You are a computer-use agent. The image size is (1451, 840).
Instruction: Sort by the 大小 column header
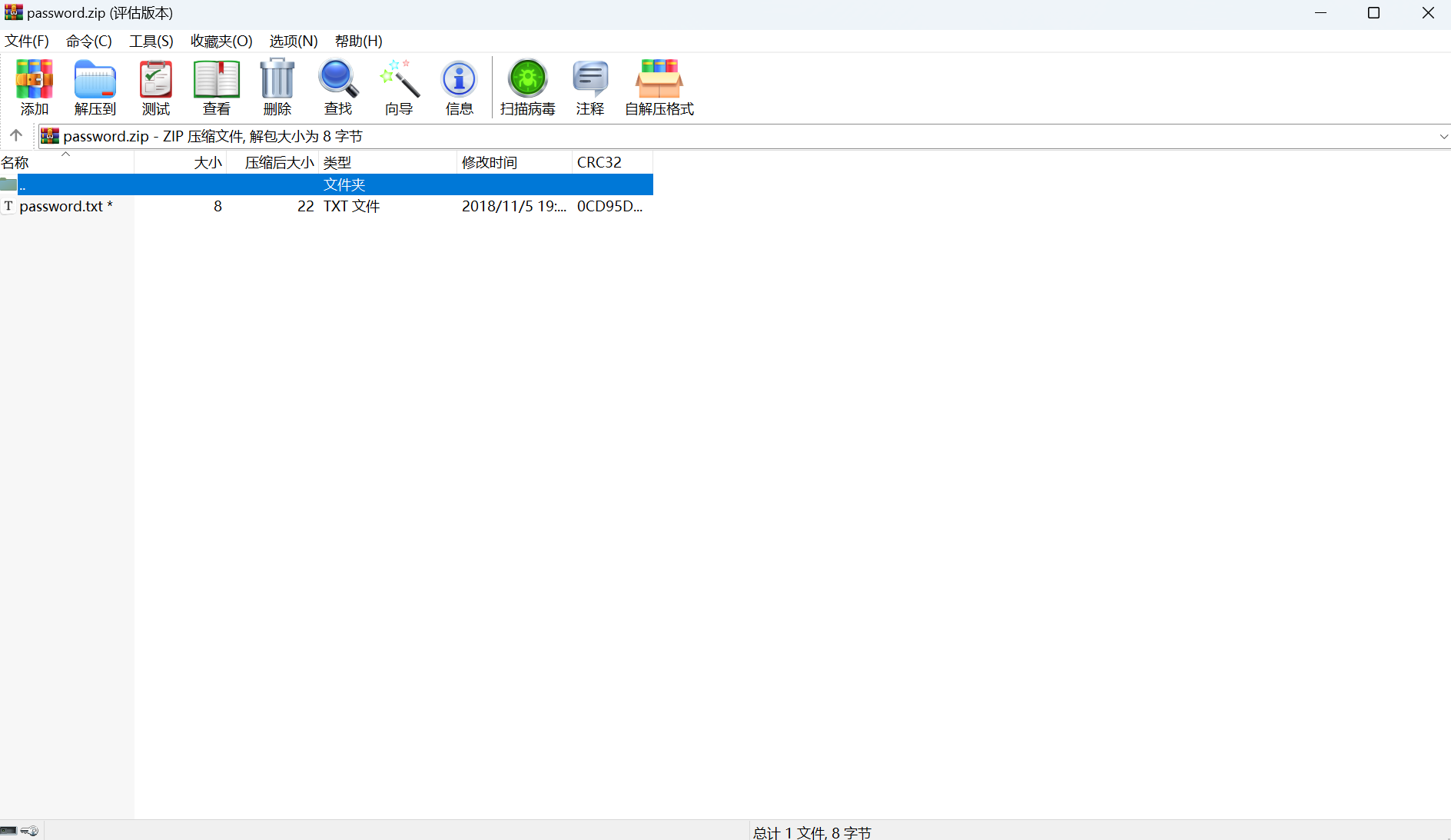pos(181,162)
